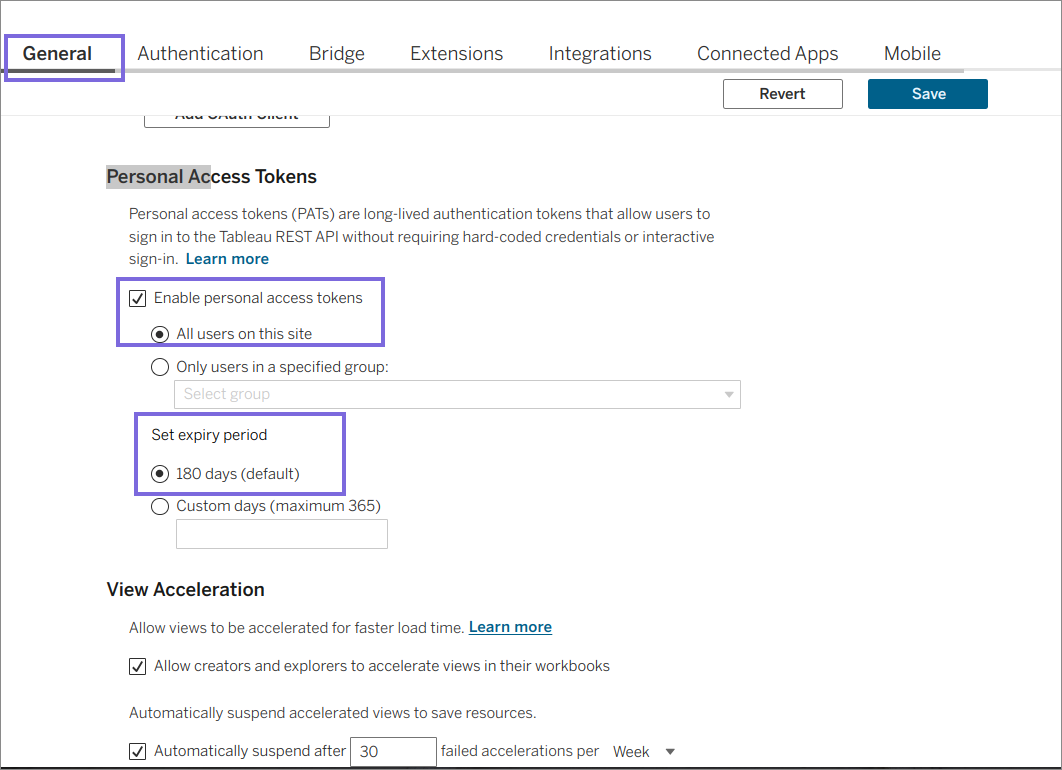Expand the Select group dropdown
1062x770 pixels.
[457, 394]
